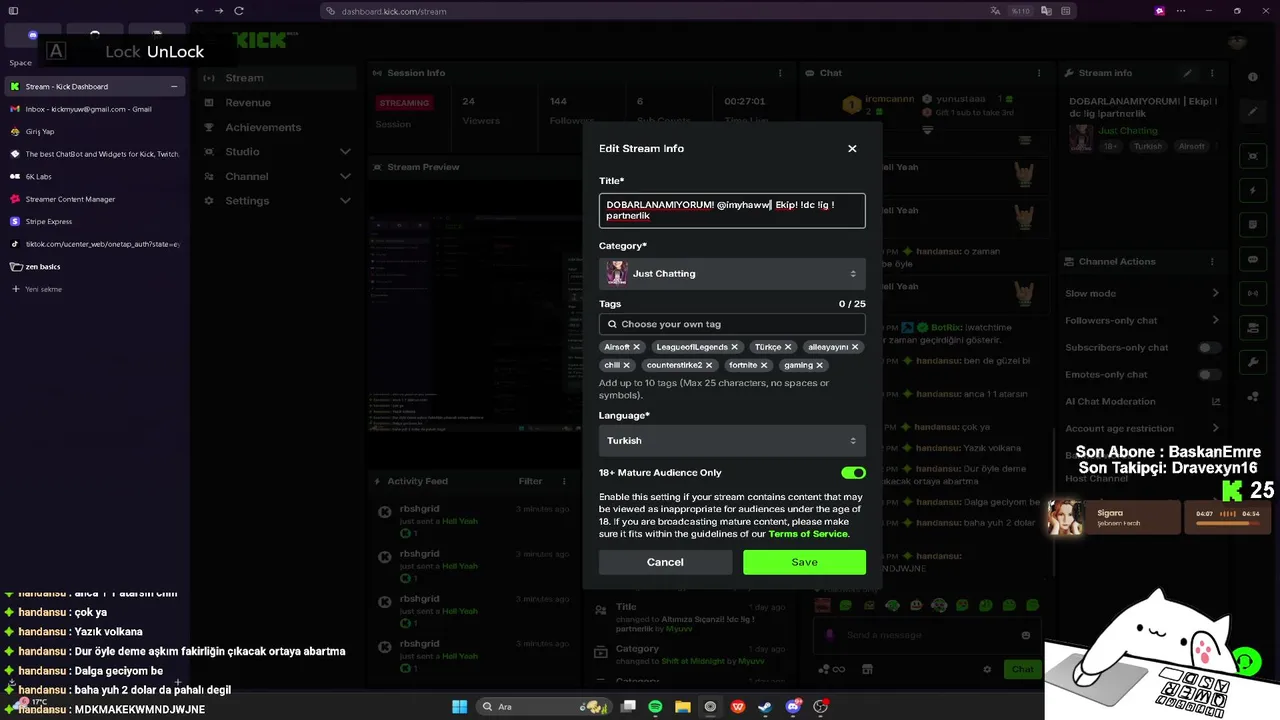This screenshot has height=720, width=1280.
Task: Open Spotify from the taskbar
Action: point(655,706)
